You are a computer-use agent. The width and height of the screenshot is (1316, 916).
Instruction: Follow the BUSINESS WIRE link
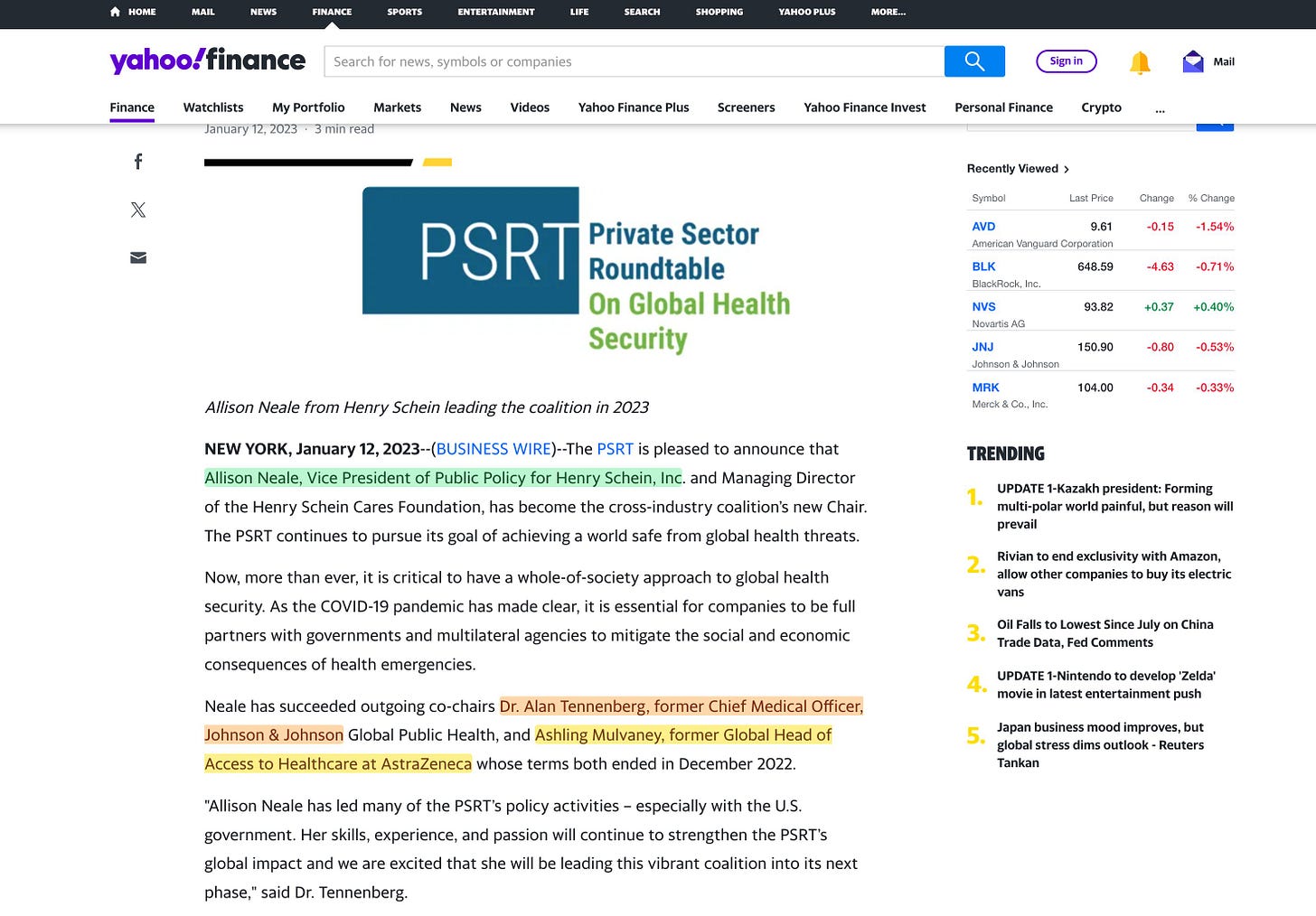pos(493,449)
